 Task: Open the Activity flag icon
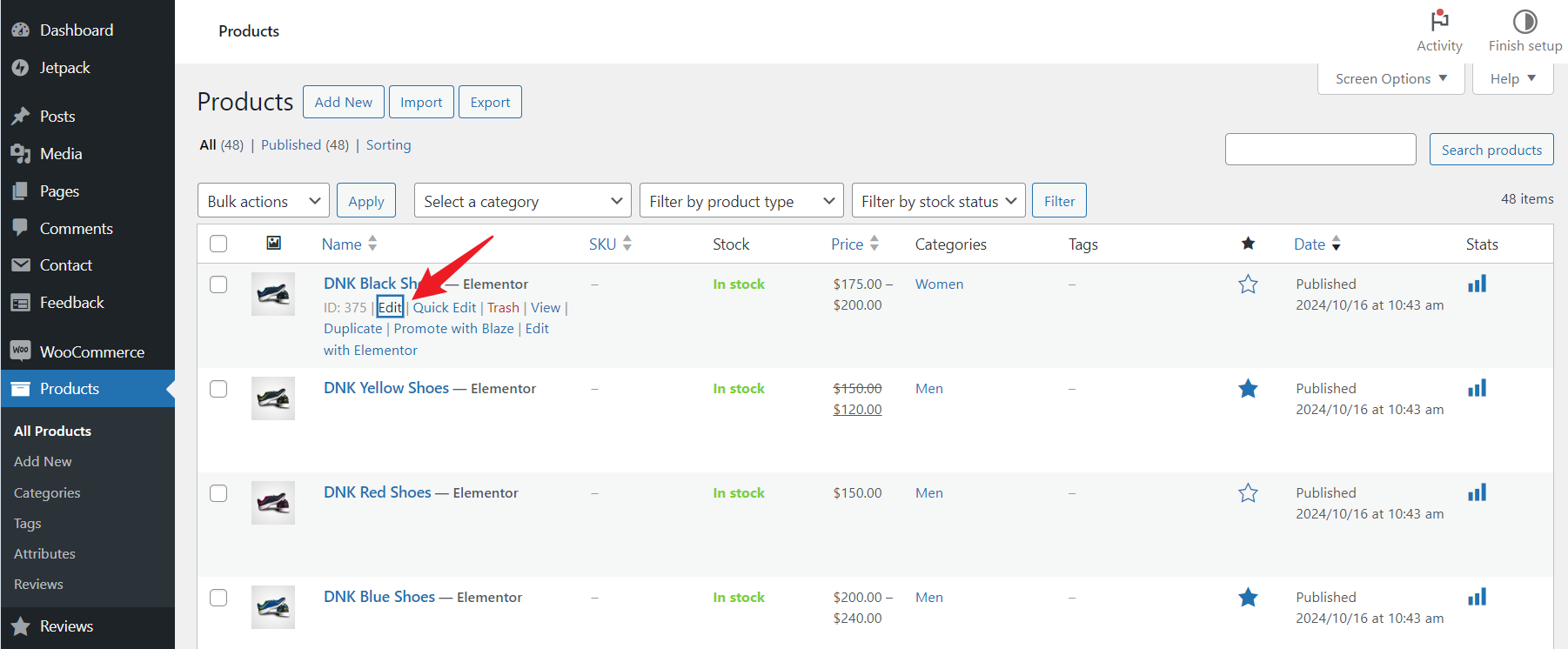coord(1439,21)
